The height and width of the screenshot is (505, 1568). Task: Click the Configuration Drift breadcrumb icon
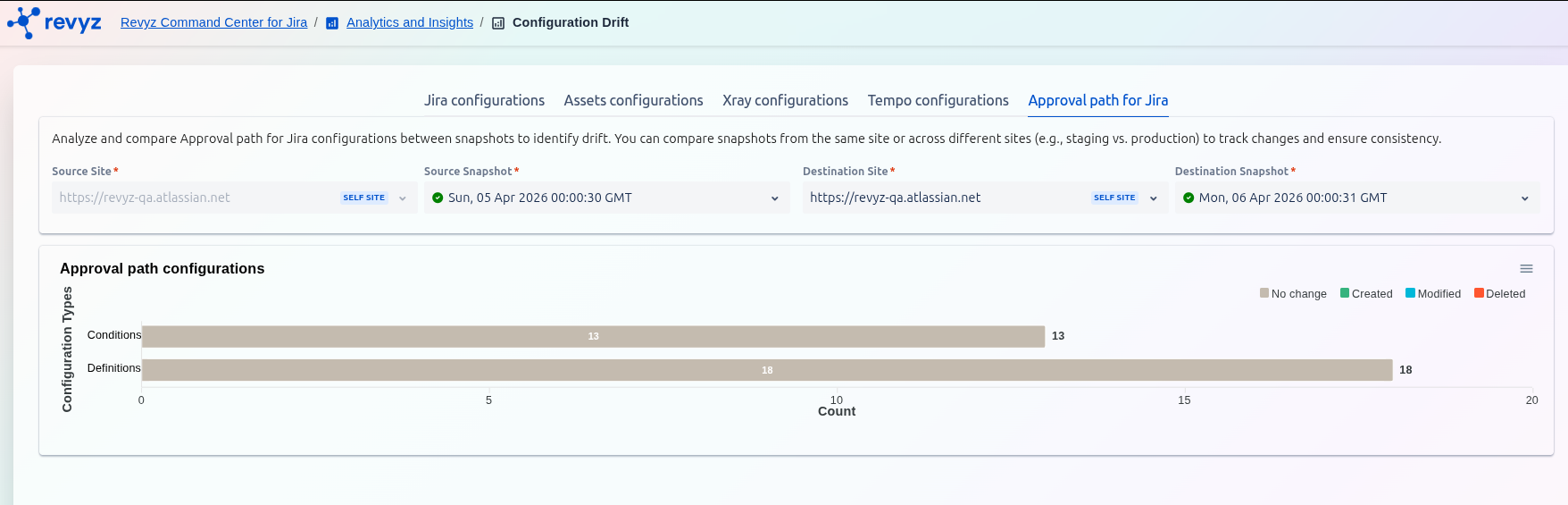tap(498, 23)
